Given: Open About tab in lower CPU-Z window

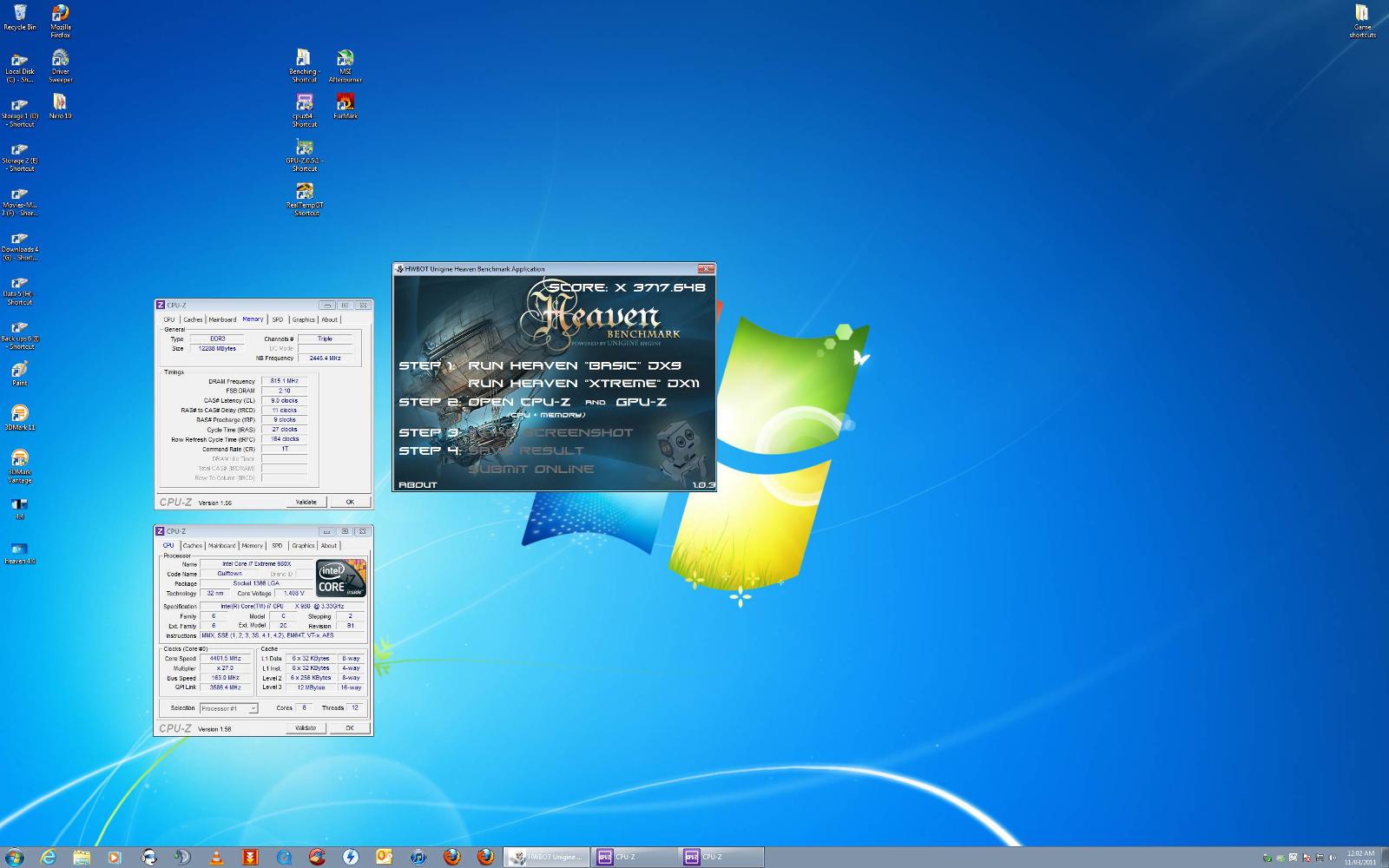Looking at the screenshot, I should pos(329,546).
